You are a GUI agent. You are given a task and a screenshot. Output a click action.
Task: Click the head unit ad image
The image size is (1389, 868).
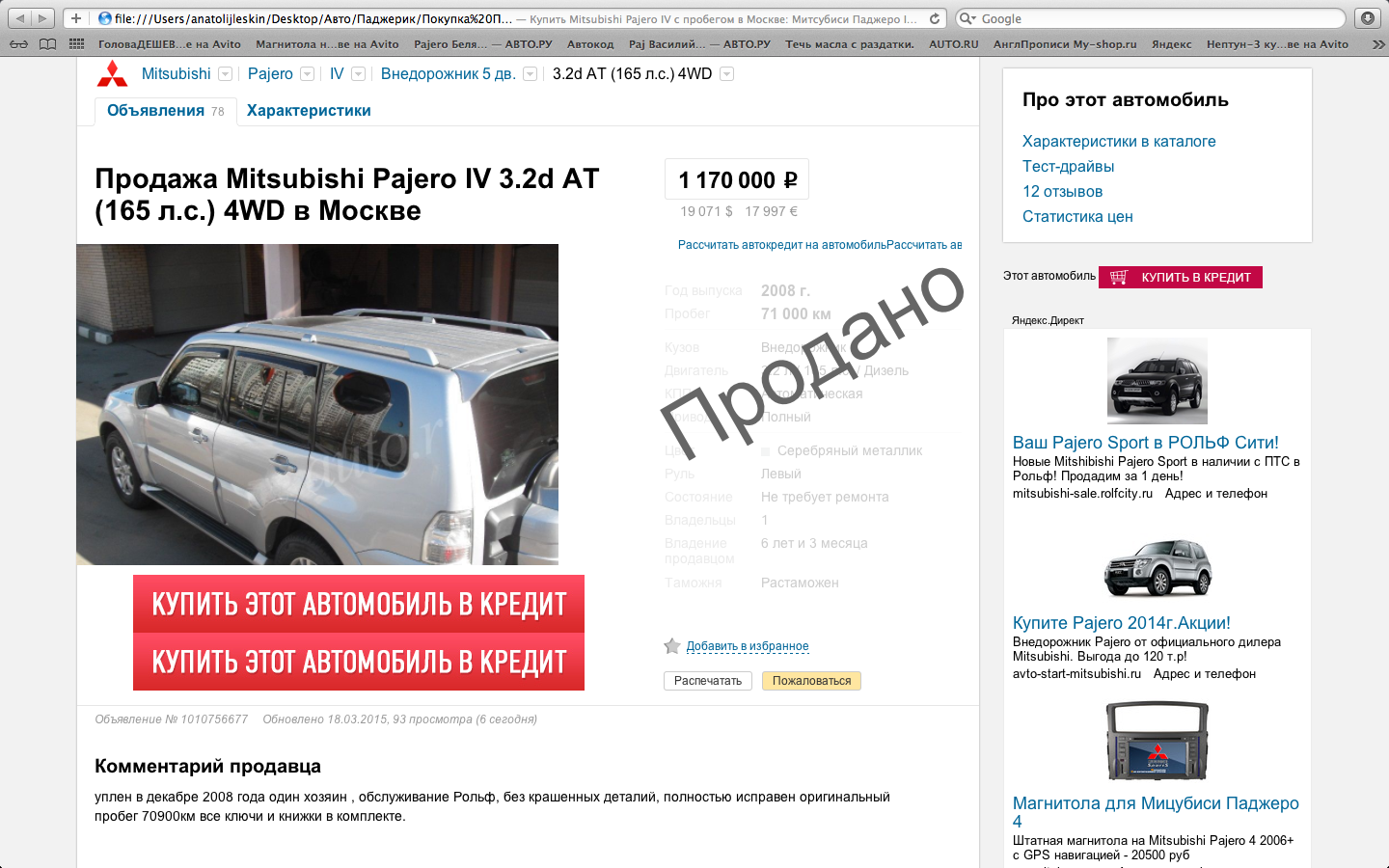[x=1157, y=741]
